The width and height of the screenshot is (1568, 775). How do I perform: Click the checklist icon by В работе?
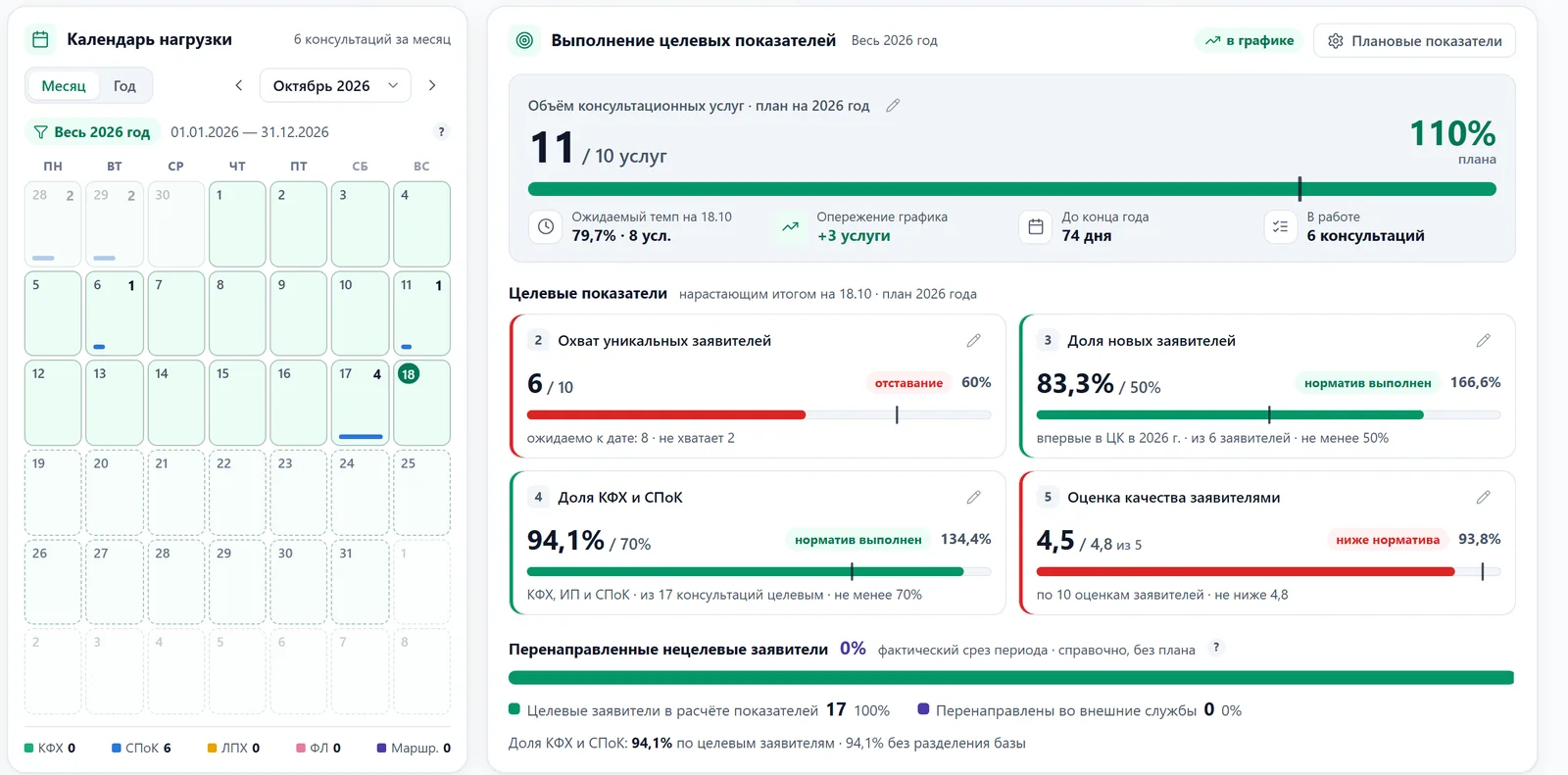coord(1280,226)
